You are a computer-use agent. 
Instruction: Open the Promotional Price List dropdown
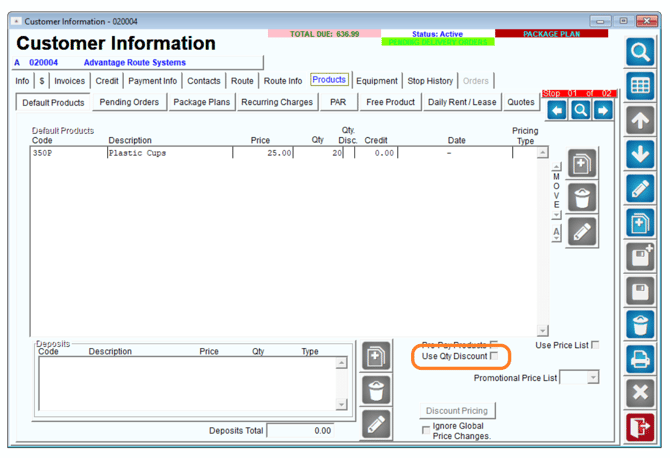coord(593,377)
